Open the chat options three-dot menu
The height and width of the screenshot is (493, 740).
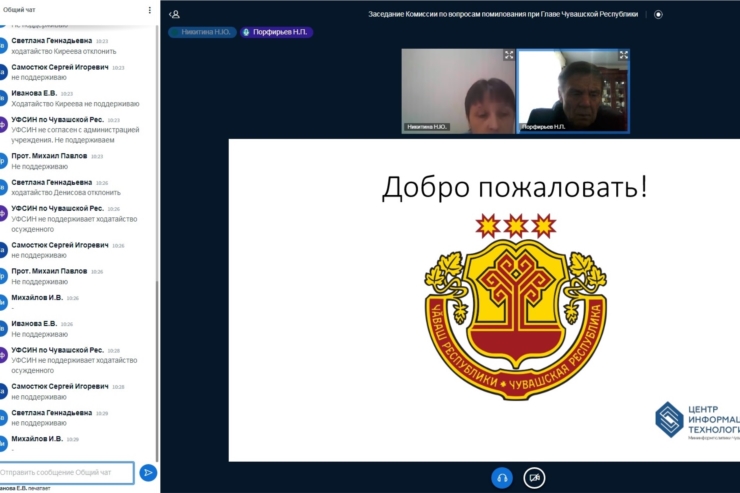[150, 10]
